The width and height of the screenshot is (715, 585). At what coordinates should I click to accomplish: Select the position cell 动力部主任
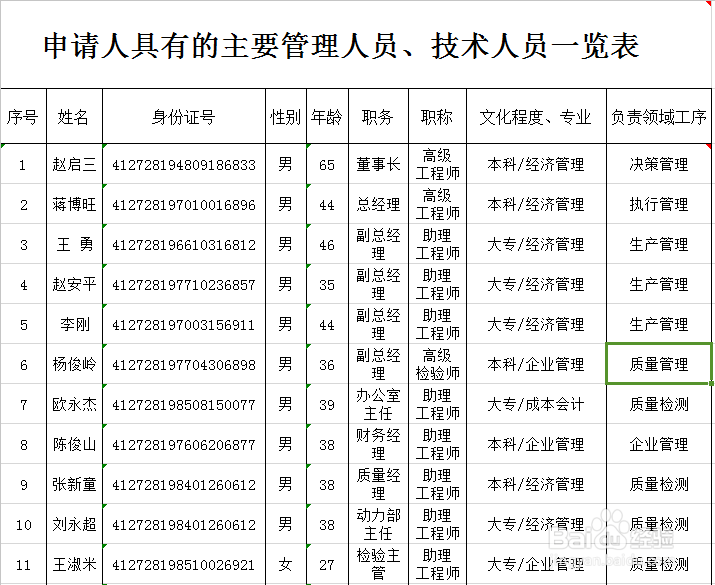point(378,524)
